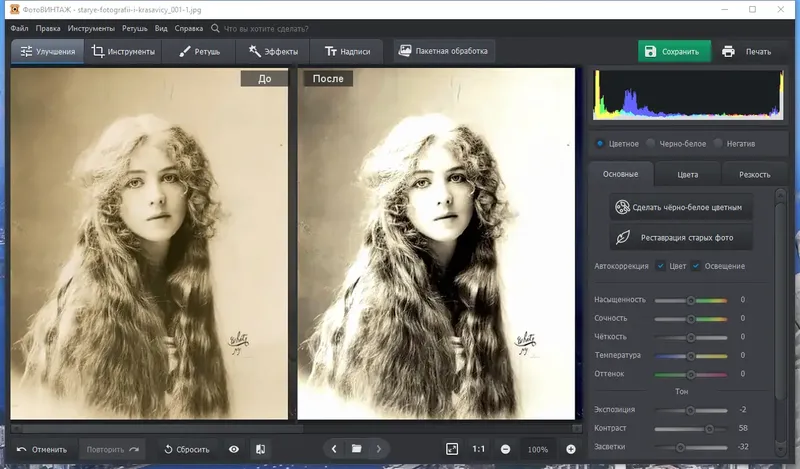Select the Негатив radio option
800x469 pixels.
[718, 143]
